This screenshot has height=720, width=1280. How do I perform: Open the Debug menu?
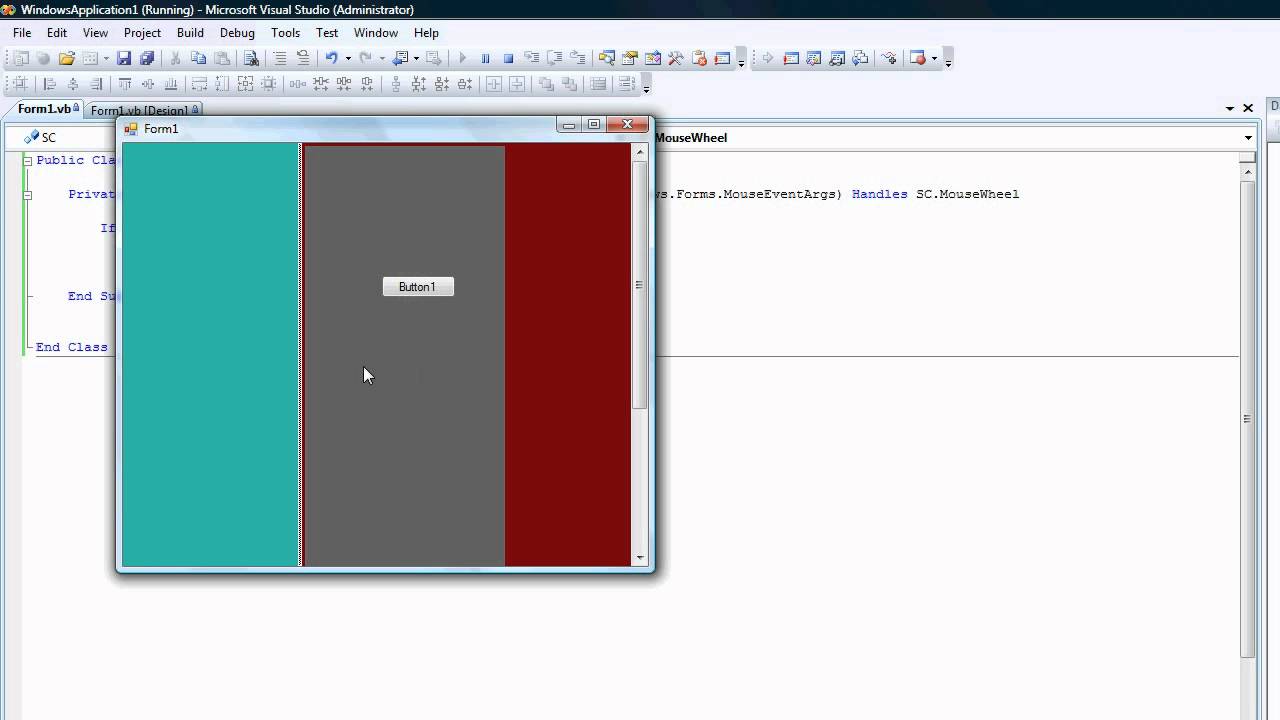[x=237, y=33]
